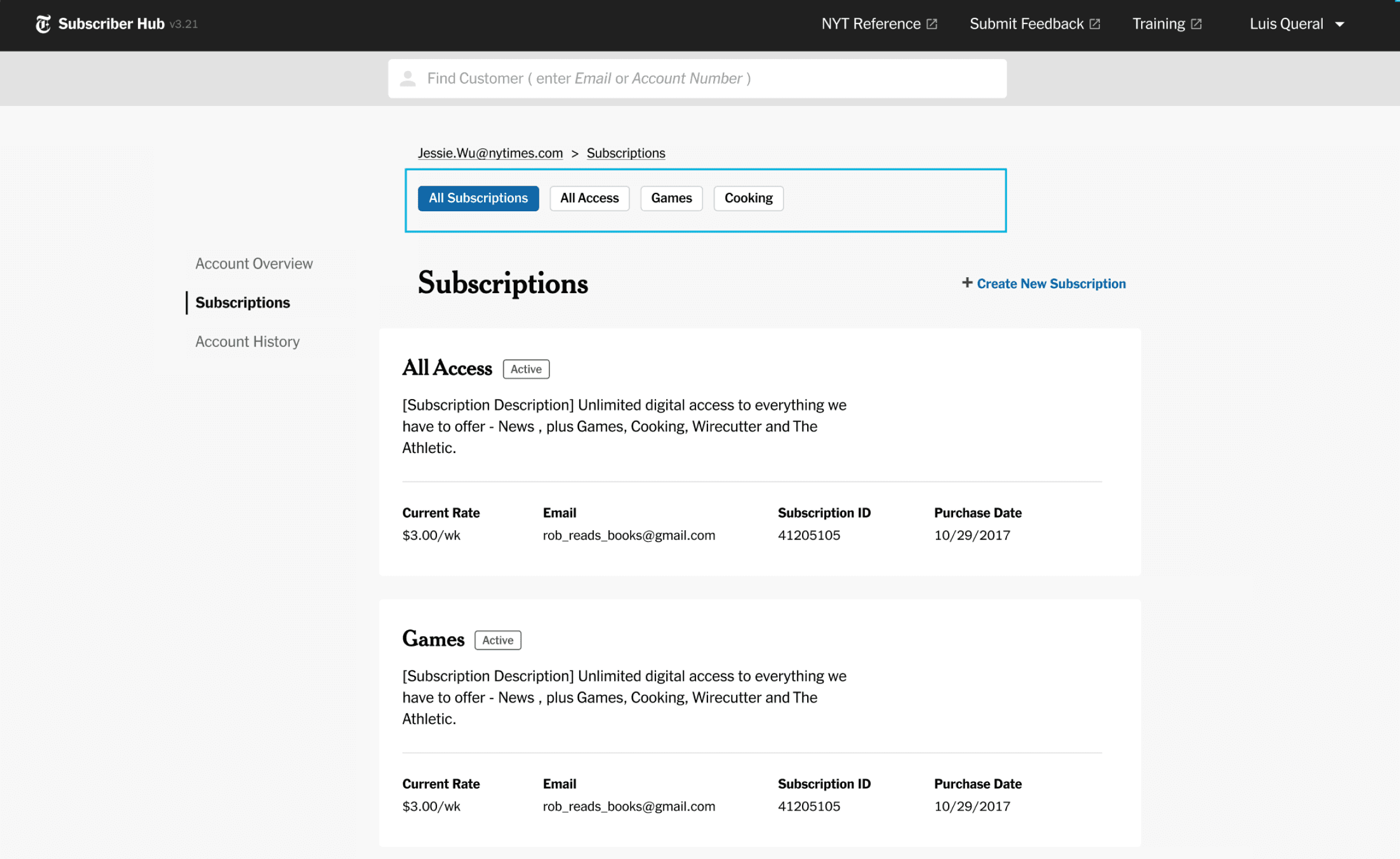Open the Submit Feedback link
Image resolution: width=1400 pixels, height=859 pixels.
click(x=1035, y=24)
